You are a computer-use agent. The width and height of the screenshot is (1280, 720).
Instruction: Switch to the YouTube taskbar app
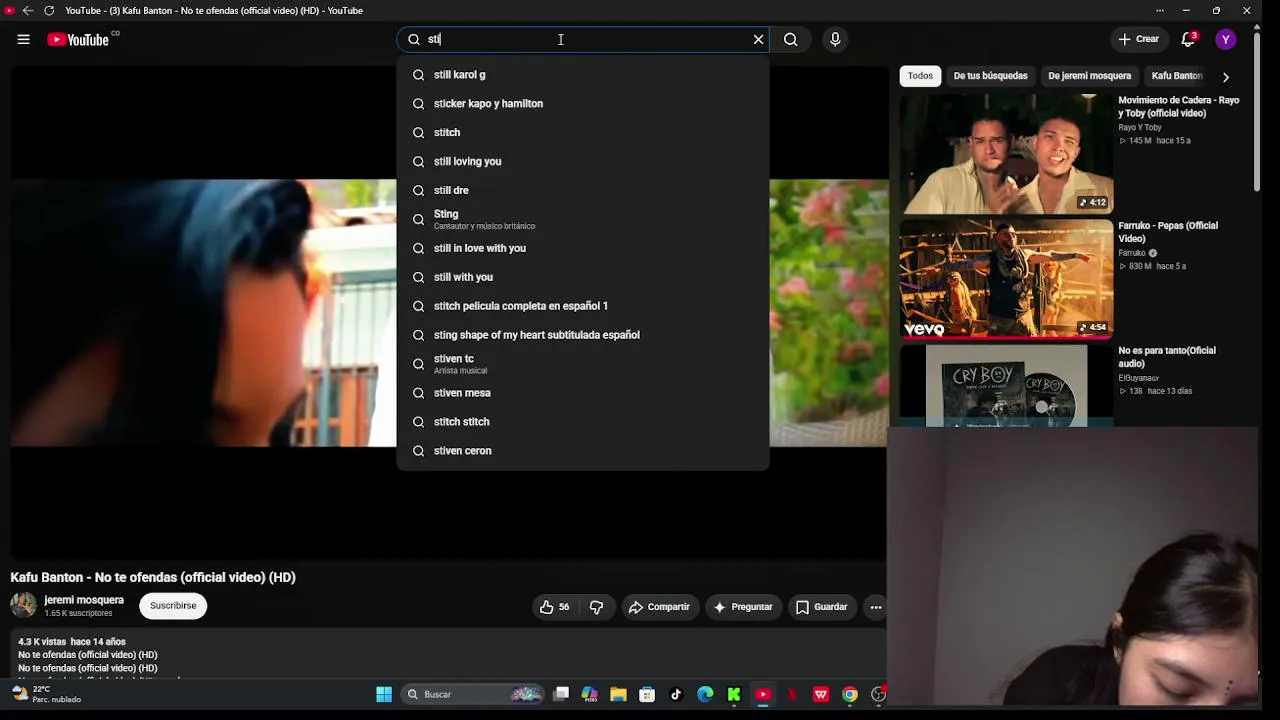pos(763,695)
